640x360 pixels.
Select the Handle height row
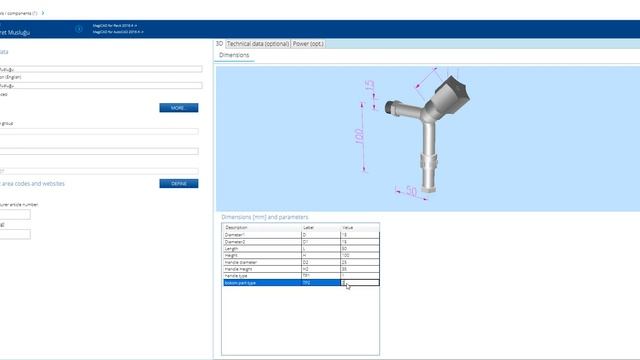click(x=301, y=269)
